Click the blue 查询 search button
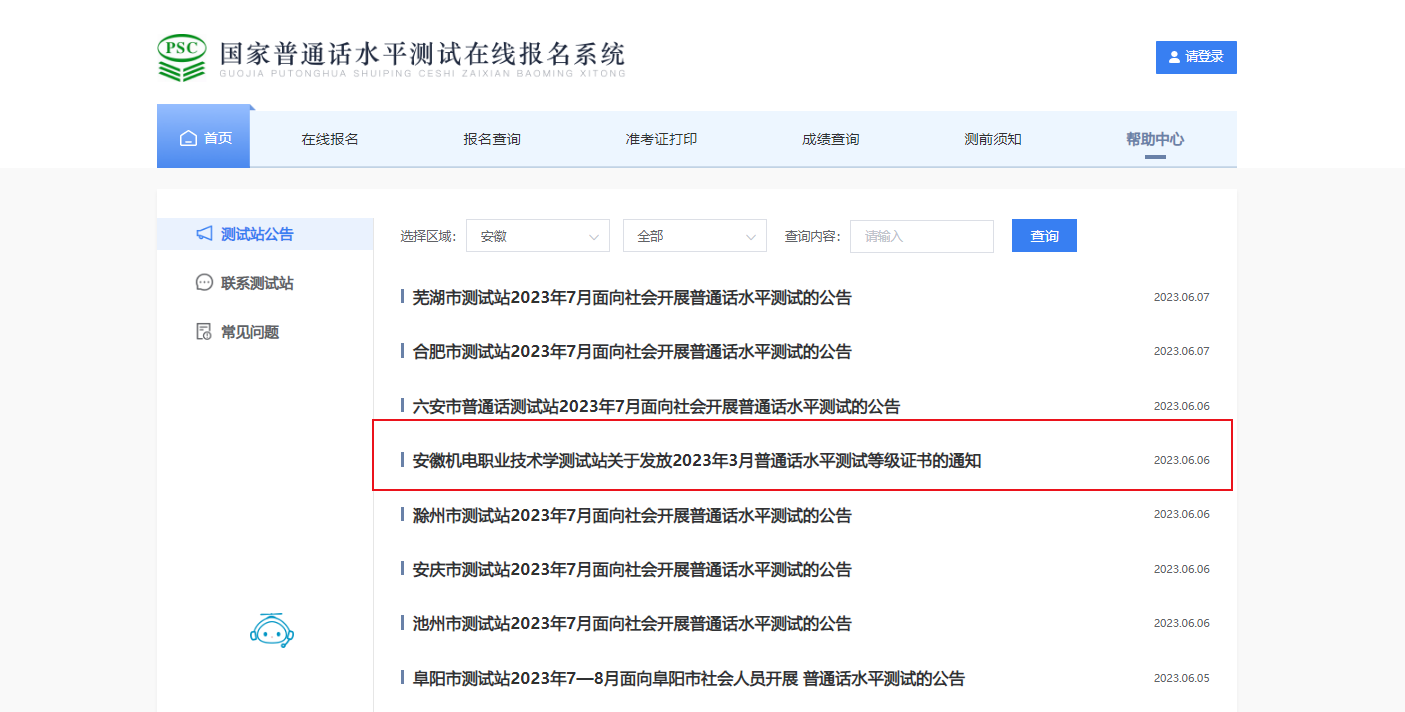 tap(1044, 236)
